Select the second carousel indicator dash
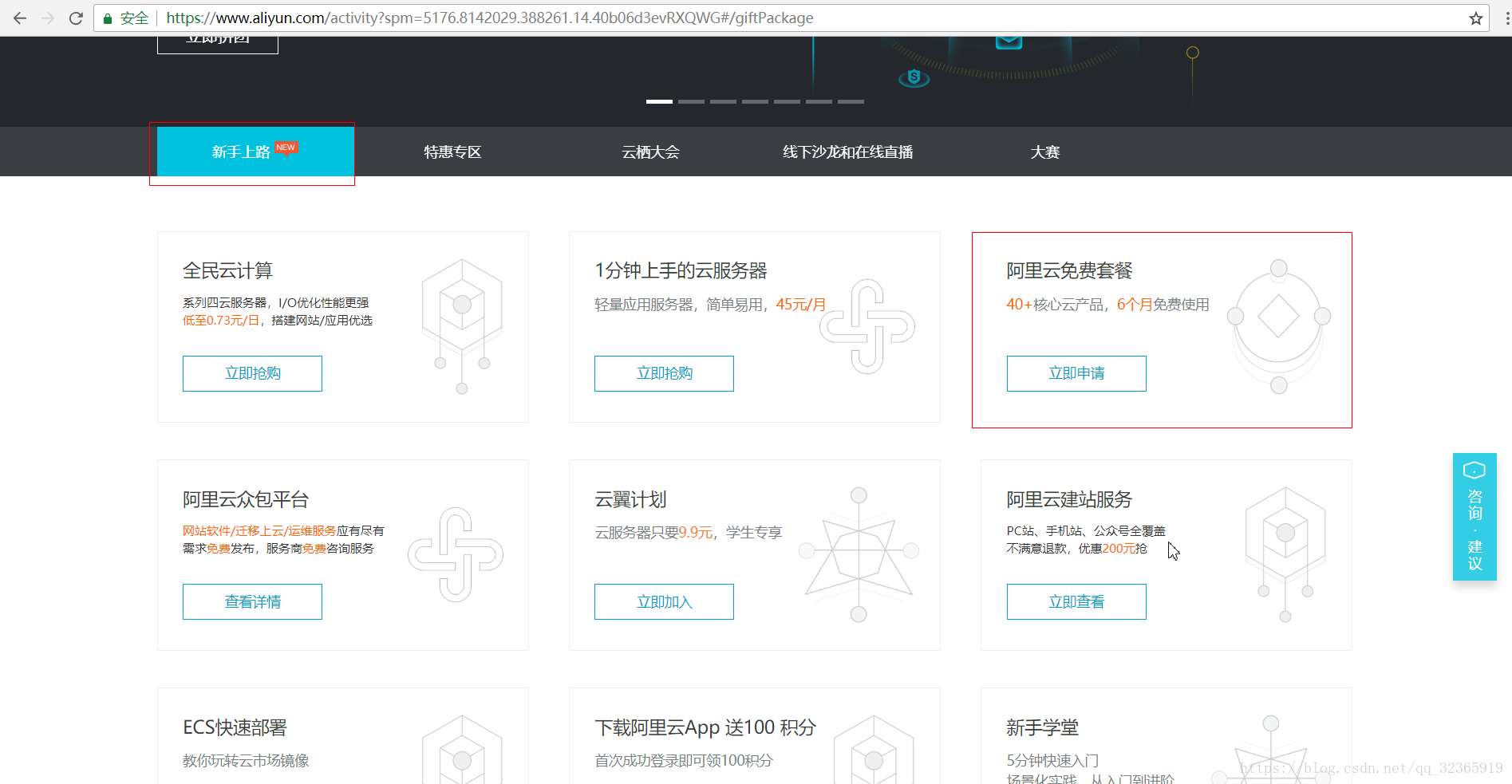 point(691,101)
